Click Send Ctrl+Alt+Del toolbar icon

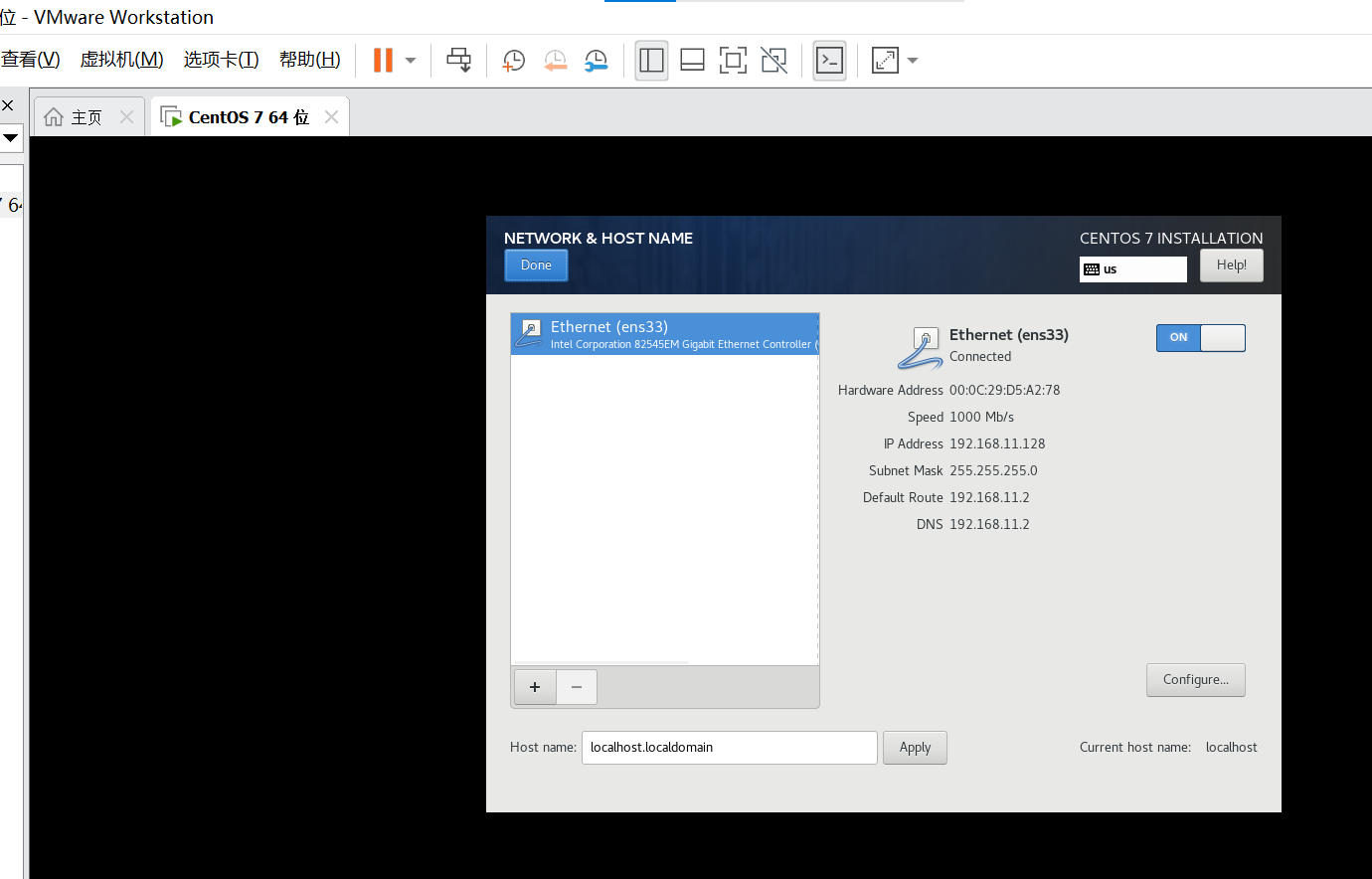[459, 60]
